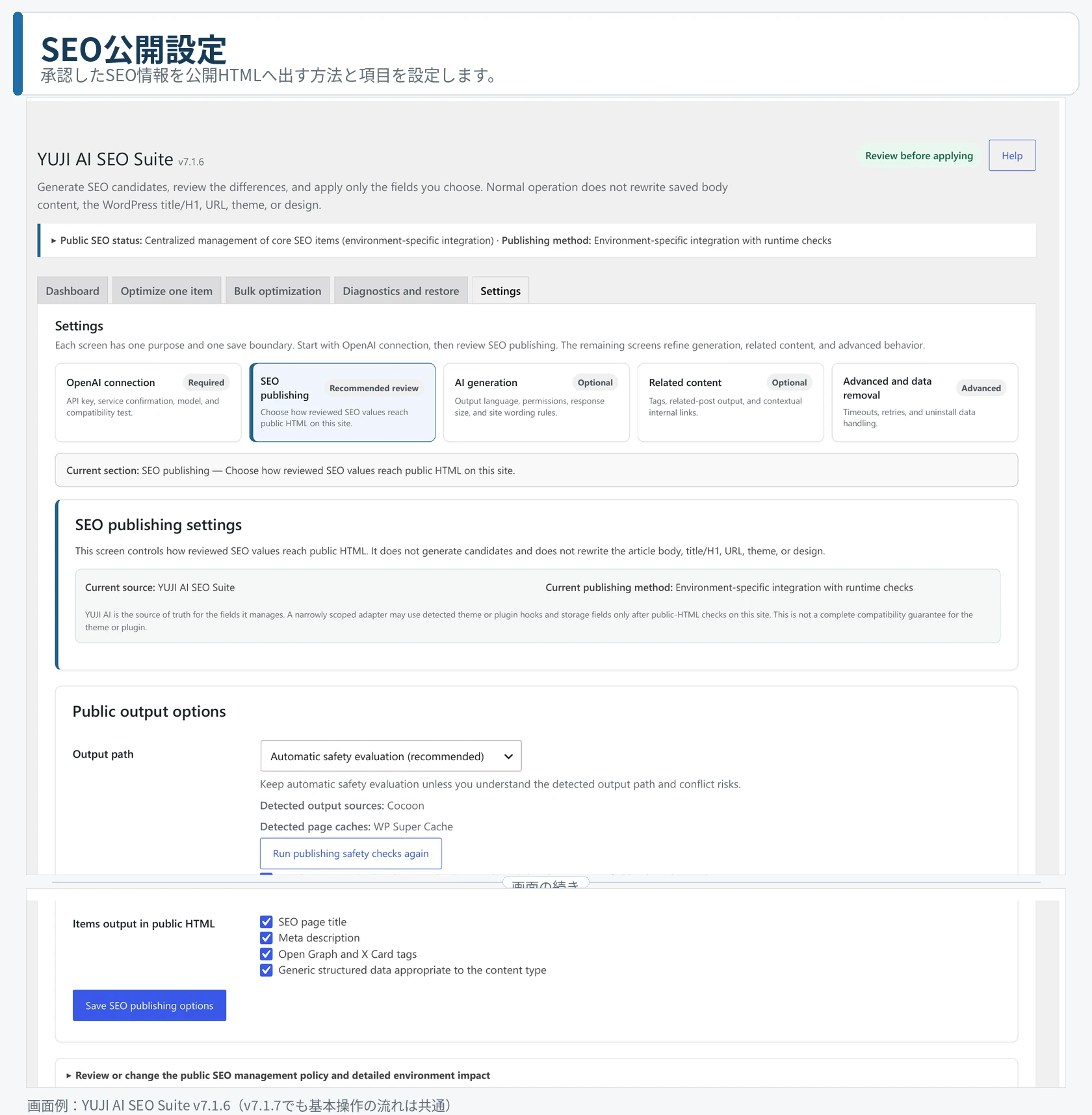Uncheck the SEO page title checkbox

point(266,921)
